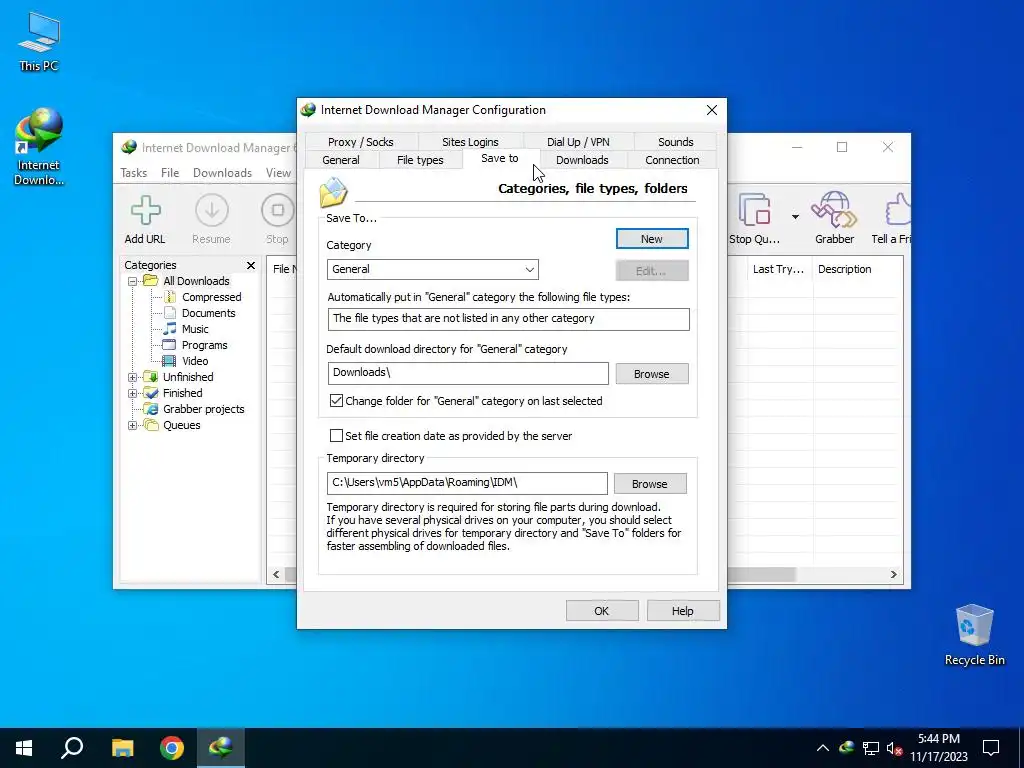Click the Tell a Friend thumbs-up icon
This screenshot has height=768, width=1024.
(x=898, y=210)
